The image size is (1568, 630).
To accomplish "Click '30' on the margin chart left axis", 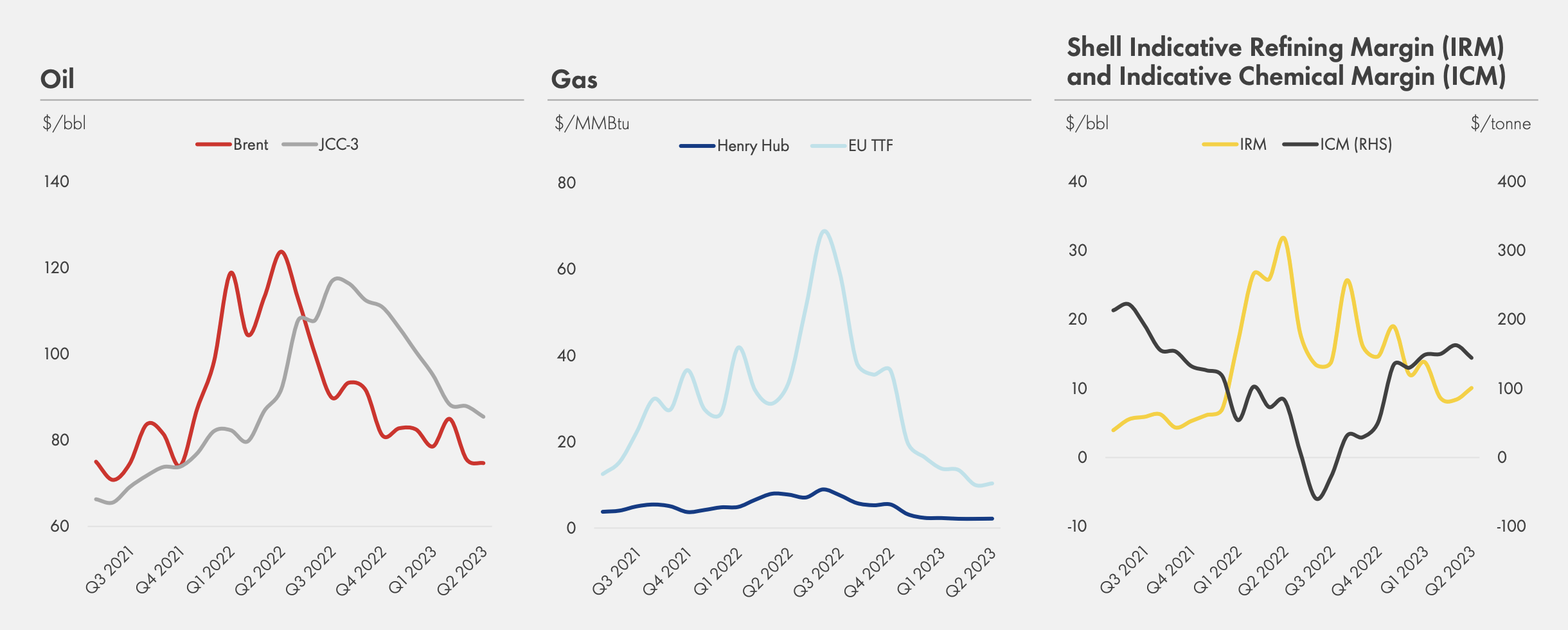I will pos(1078,250).
